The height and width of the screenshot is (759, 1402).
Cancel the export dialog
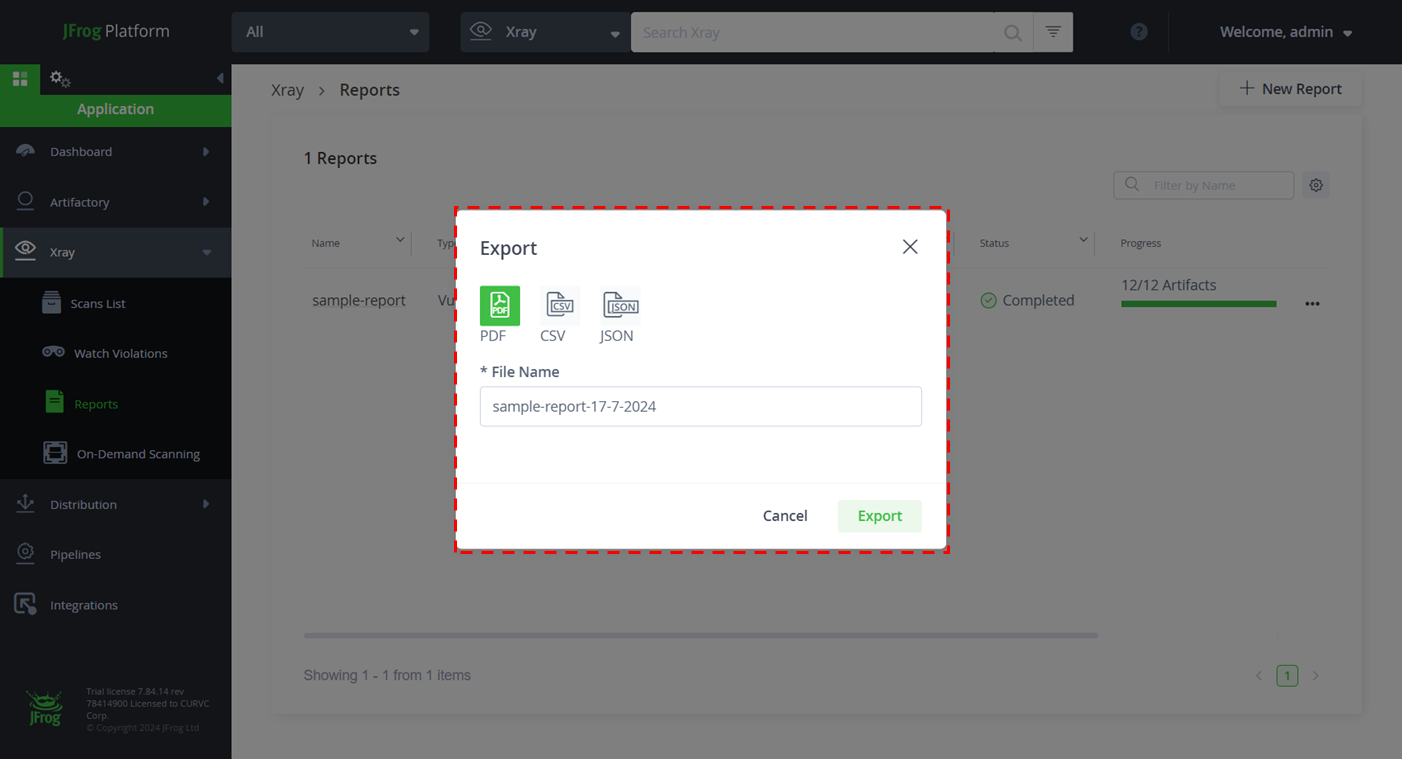pyautogui.click(x=785, y=516)
